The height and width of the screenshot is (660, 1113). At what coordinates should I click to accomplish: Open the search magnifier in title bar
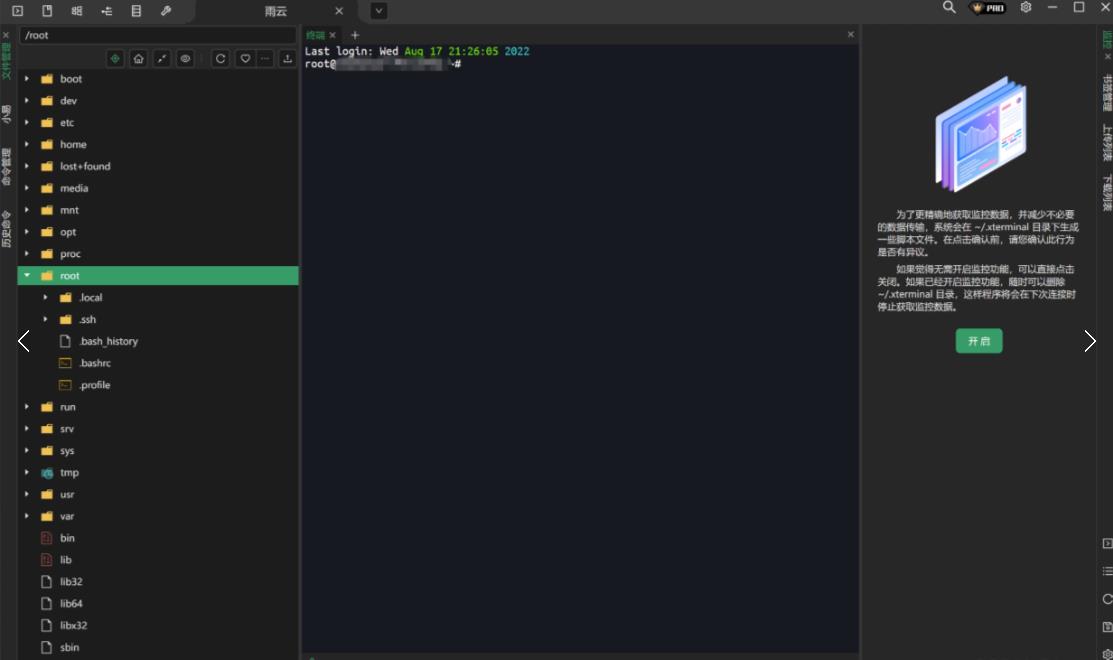(949, 8)
